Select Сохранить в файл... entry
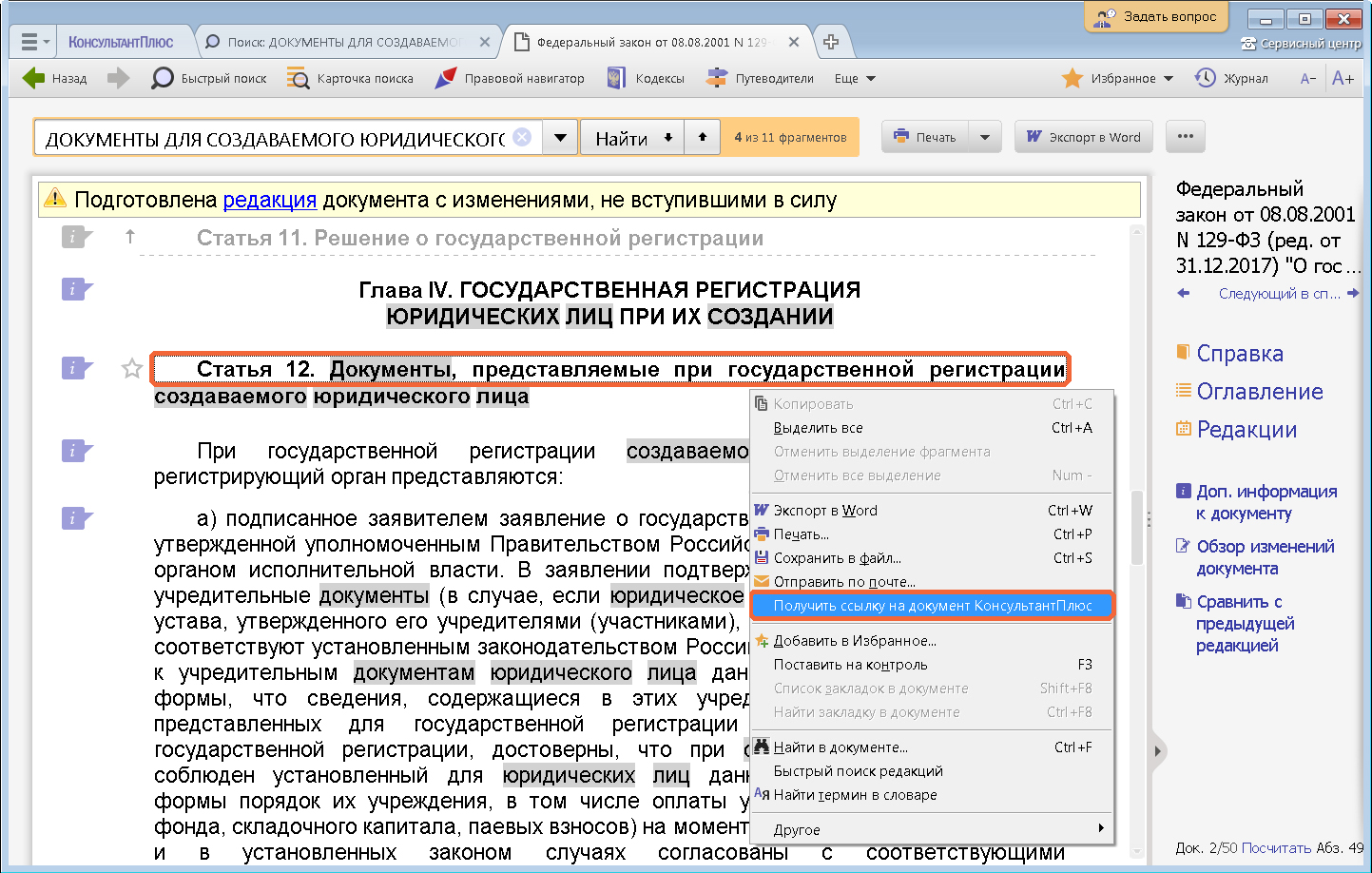Screen dimensions: 1372x873 (x=932, y=558)
